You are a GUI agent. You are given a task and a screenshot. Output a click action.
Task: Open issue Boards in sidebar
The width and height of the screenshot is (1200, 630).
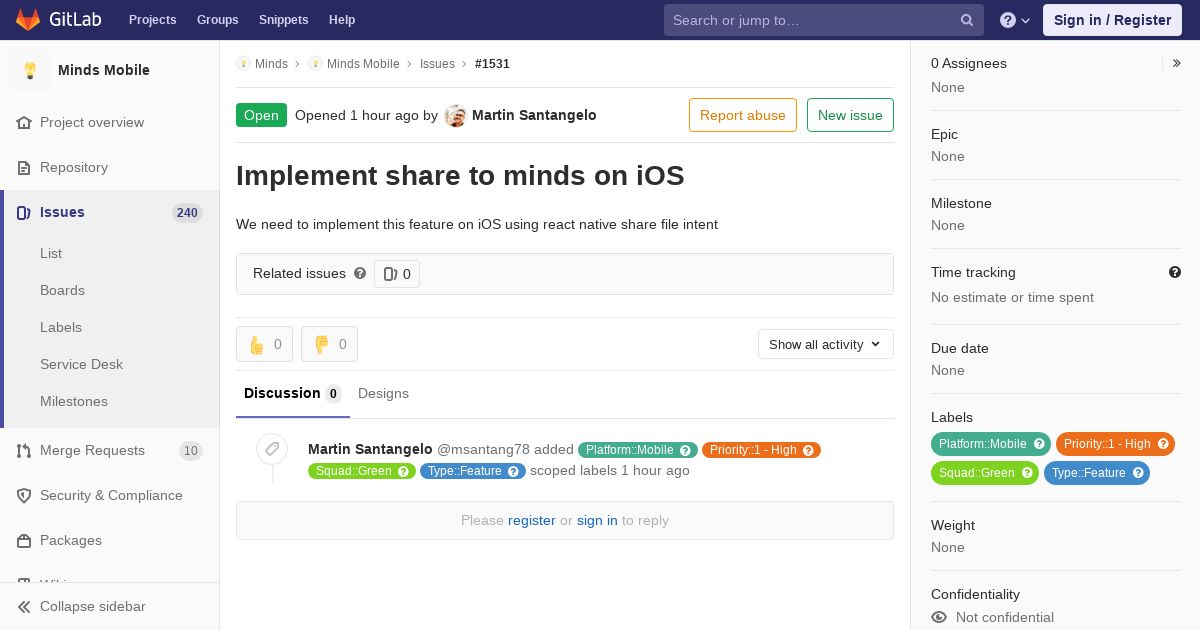[62, 290]
